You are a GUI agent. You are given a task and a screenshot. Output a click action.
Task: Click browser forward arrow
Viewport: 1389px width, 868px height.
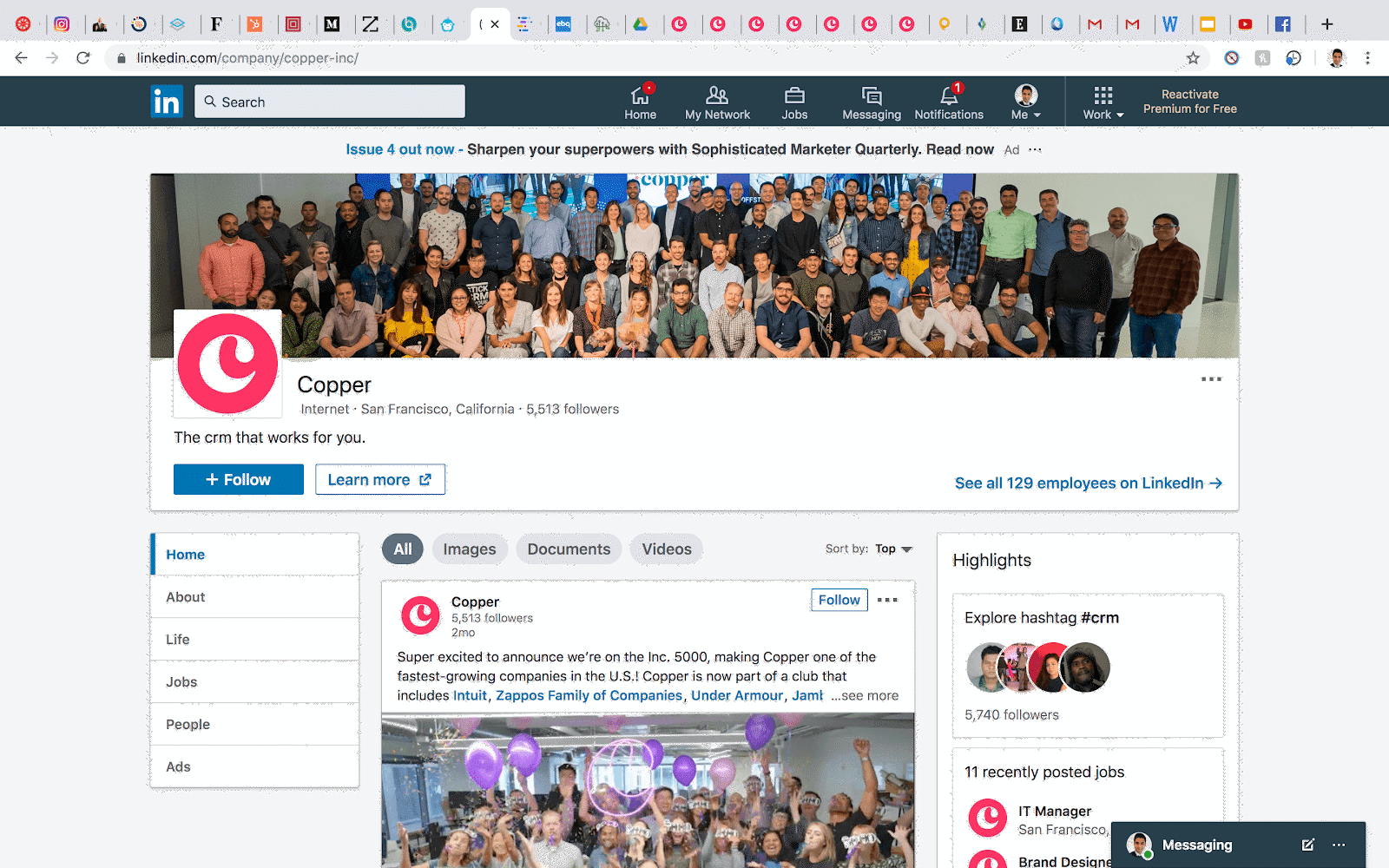tap(52, 58)
